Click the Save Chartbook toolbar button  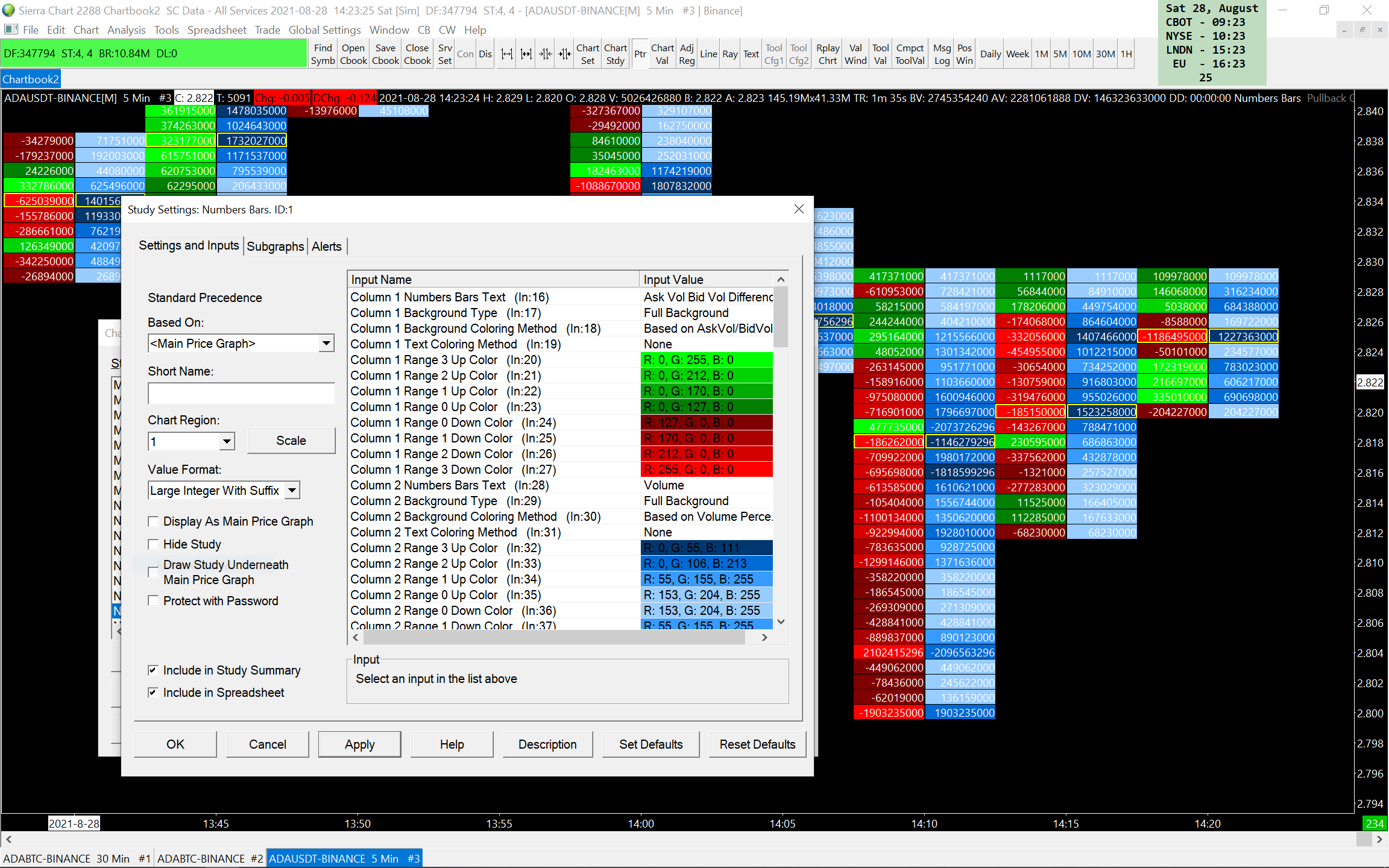point(385,54)
